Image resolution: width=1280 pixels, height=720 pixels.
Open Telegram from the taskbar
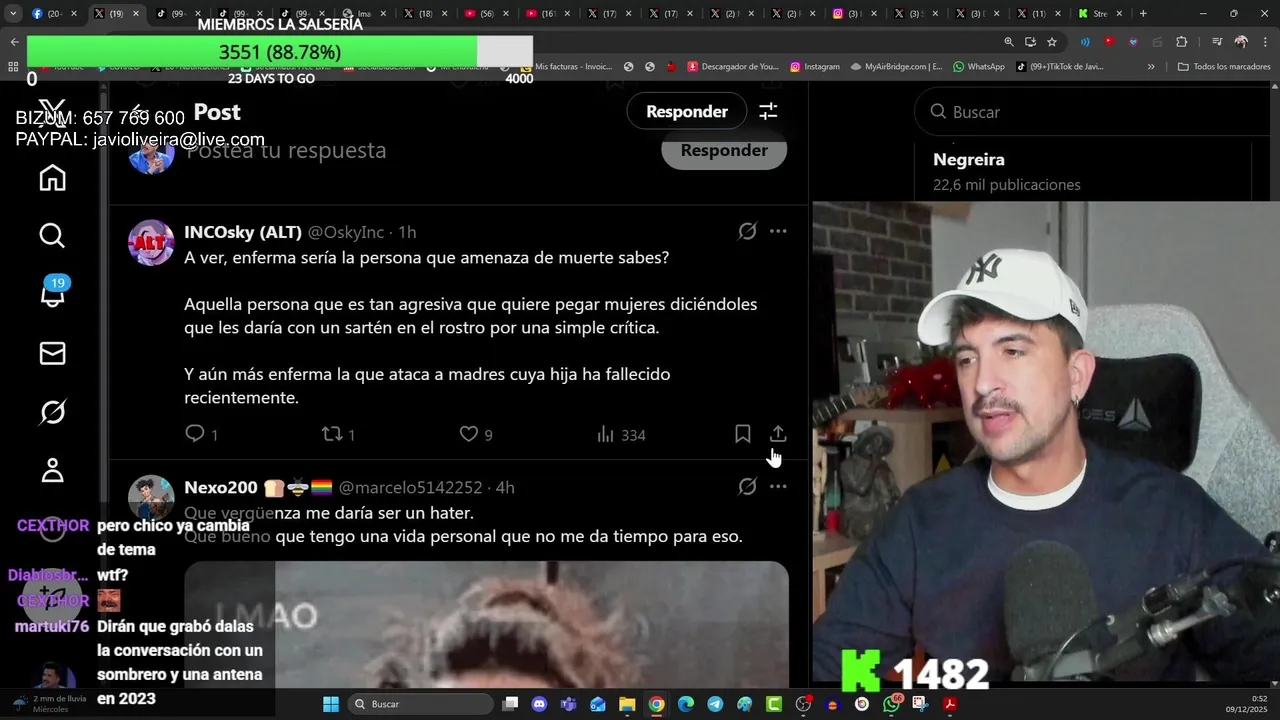click(x=715, y=704)
